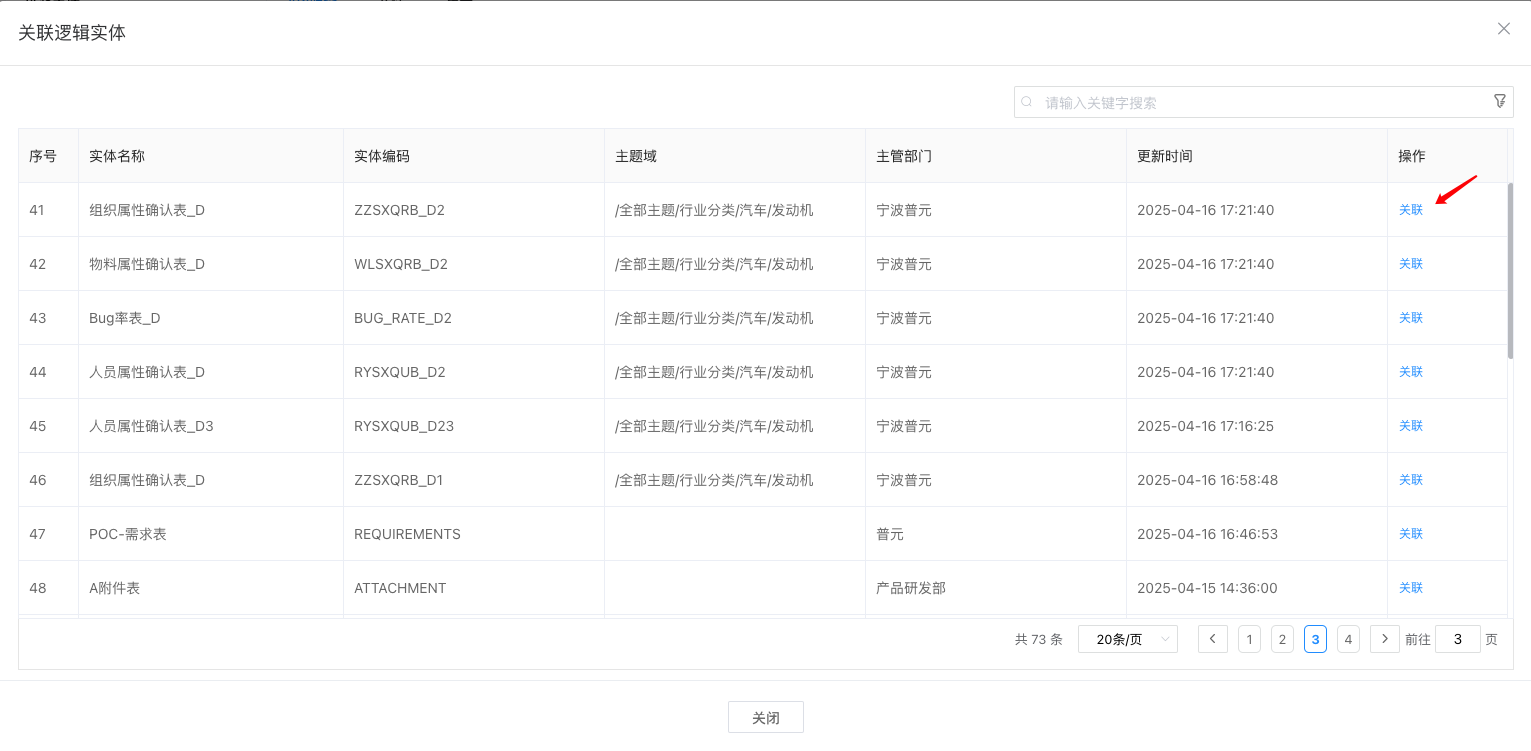1531x751 pixels.
Task: Select page 4 in pagination
Action: 1348,639
